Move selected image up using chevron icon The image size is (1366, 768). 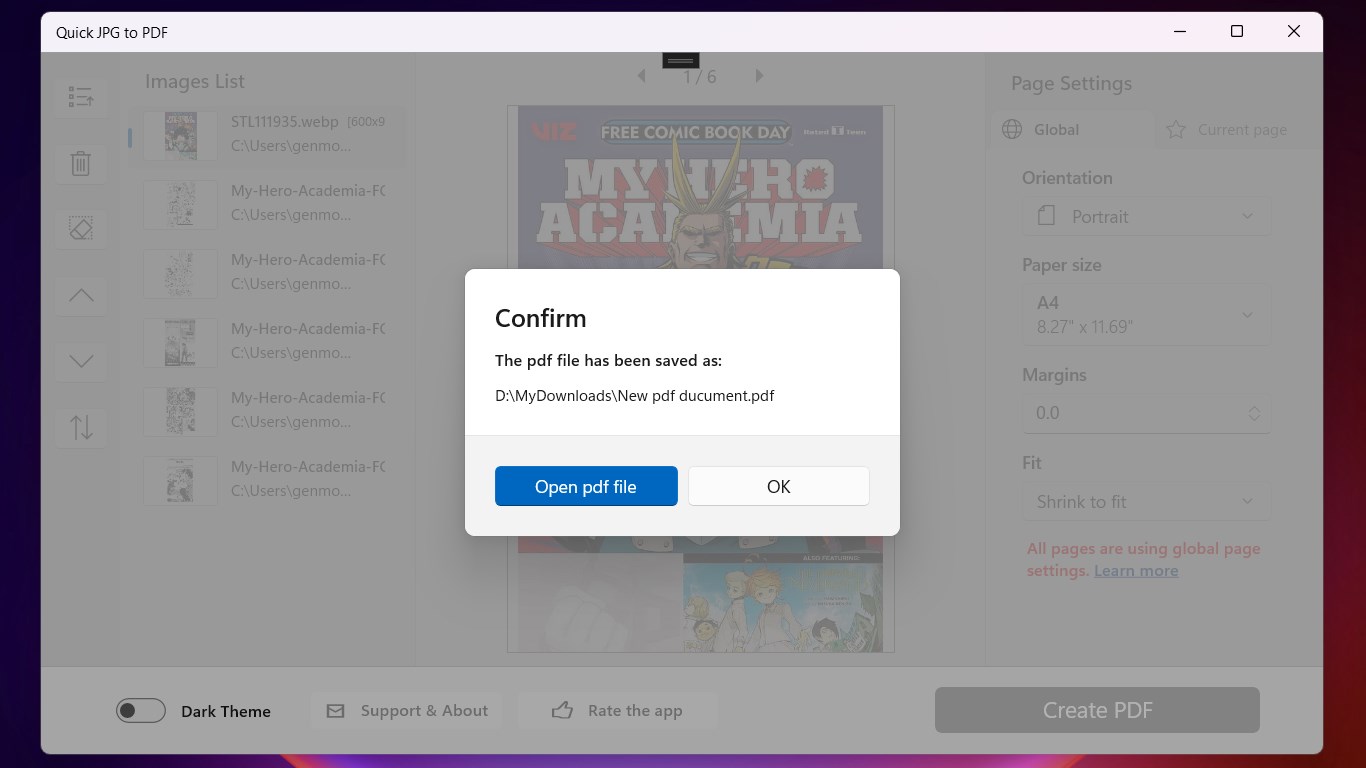pos(80,295)
